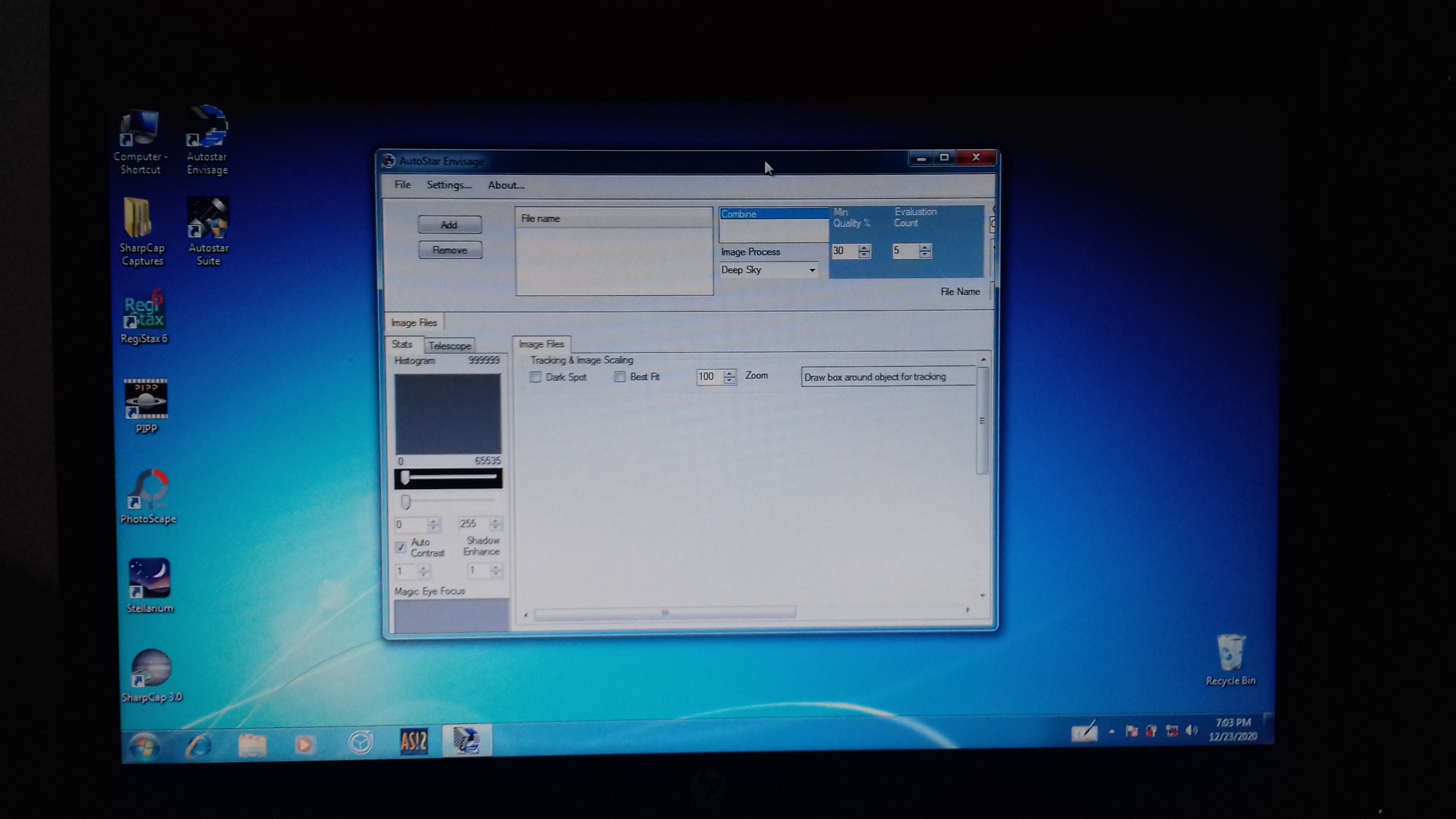The height and width of the screenshot is (819, 1456).
Task: Launch Internet Explorer from taskbar
Action: [198, 744]
